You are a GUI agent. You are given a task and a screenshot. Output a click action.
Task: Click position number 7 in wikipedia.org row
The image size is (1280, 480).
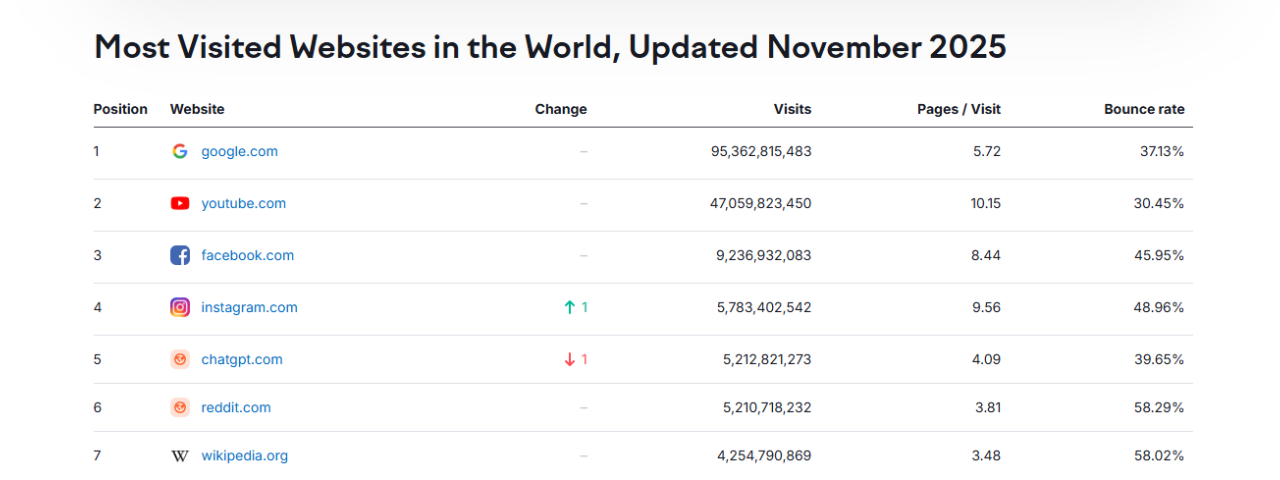coord(97,455)
